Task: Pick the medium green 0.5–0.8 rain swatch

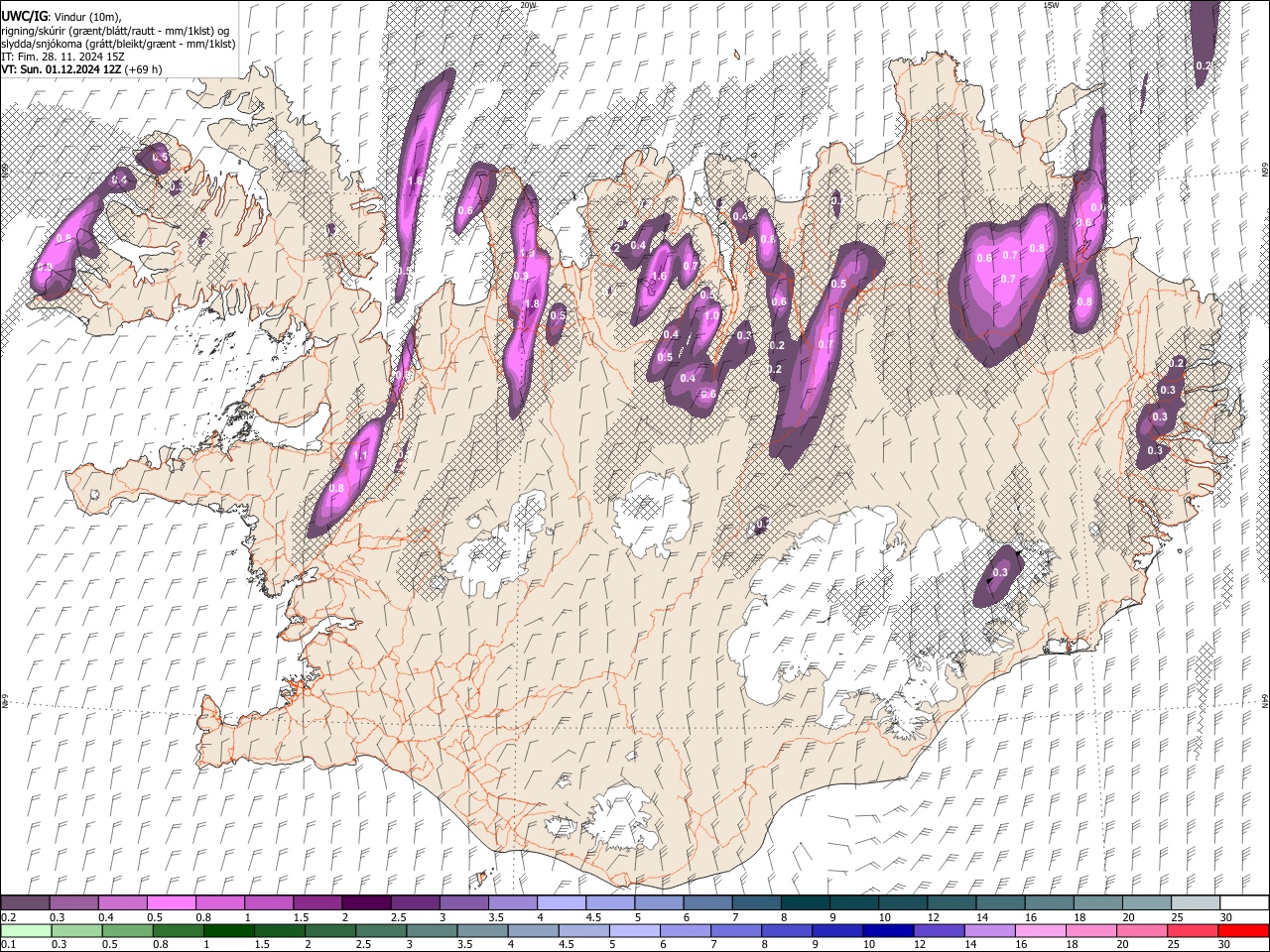Action: (x=129, y=930)
